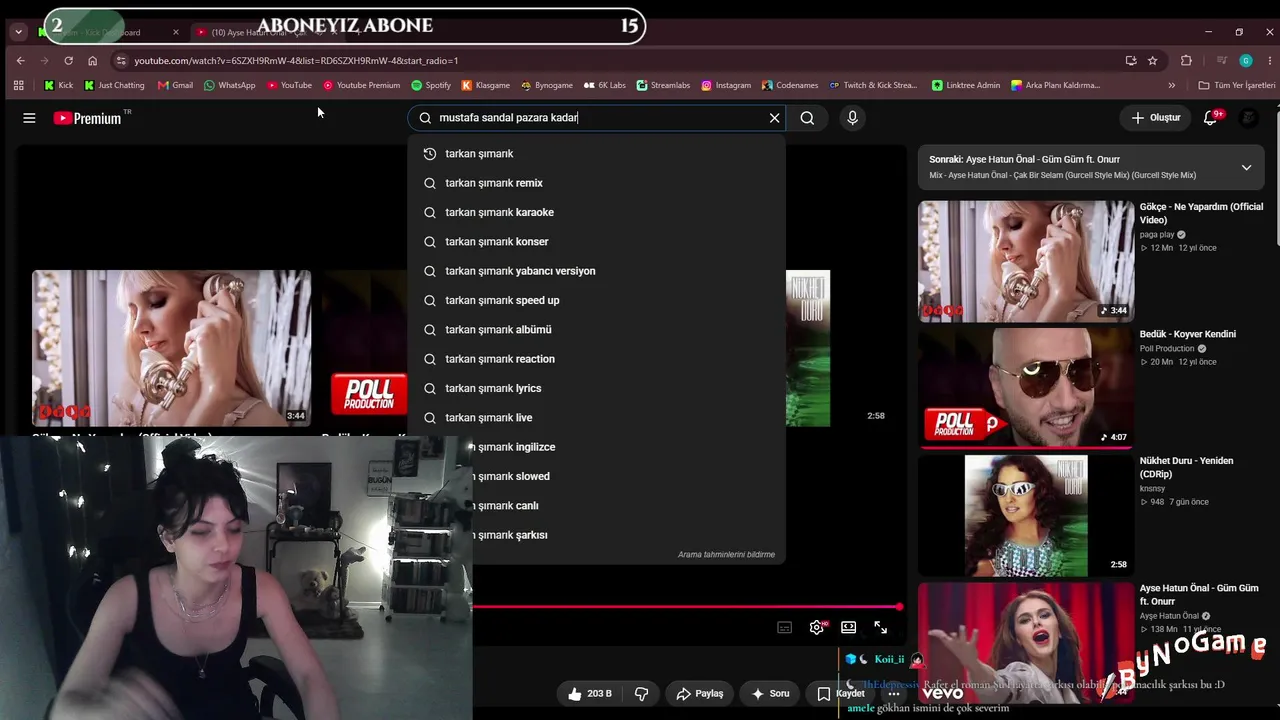Open the Klasgame bookmark
The height and width of the screenshot is (720, 1280).
(x=486, y=85)
